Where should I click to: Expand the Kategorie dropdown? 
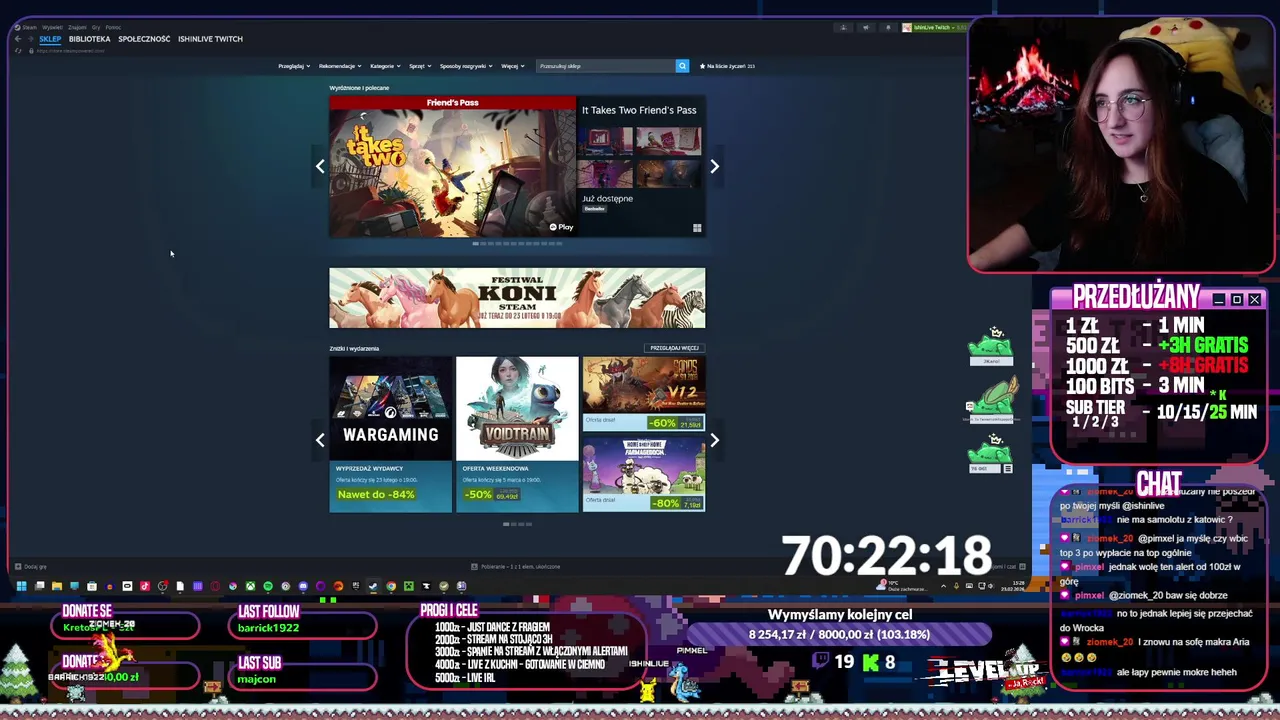385,66
